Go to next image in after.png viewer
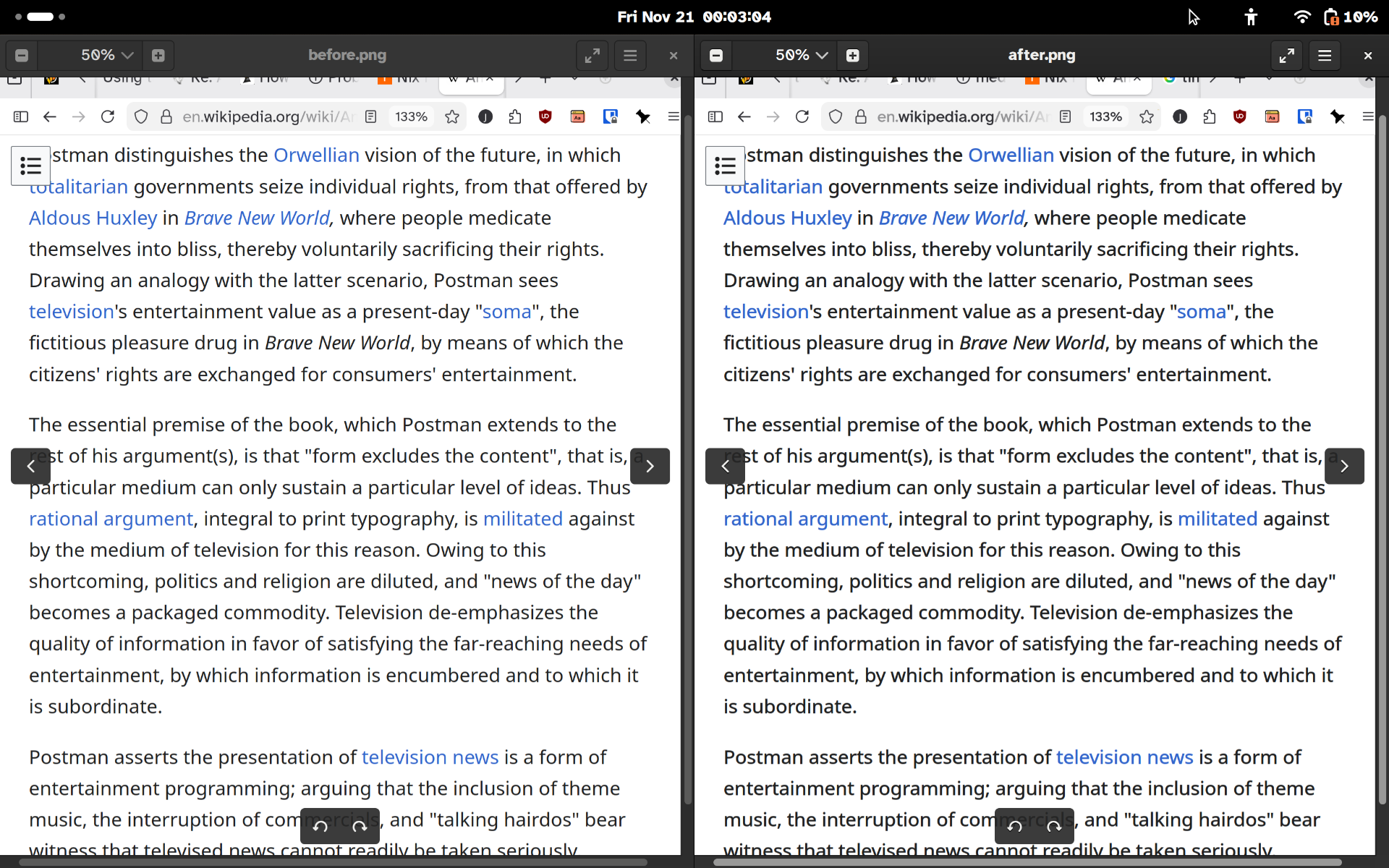 pos(1344,466)
